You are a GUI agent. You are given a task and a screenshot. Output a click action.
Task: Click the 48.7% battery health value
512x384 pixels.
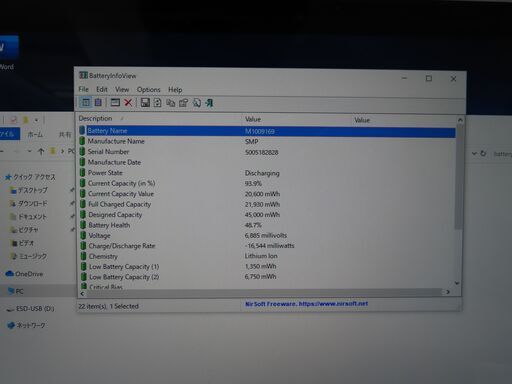(253, 225)
